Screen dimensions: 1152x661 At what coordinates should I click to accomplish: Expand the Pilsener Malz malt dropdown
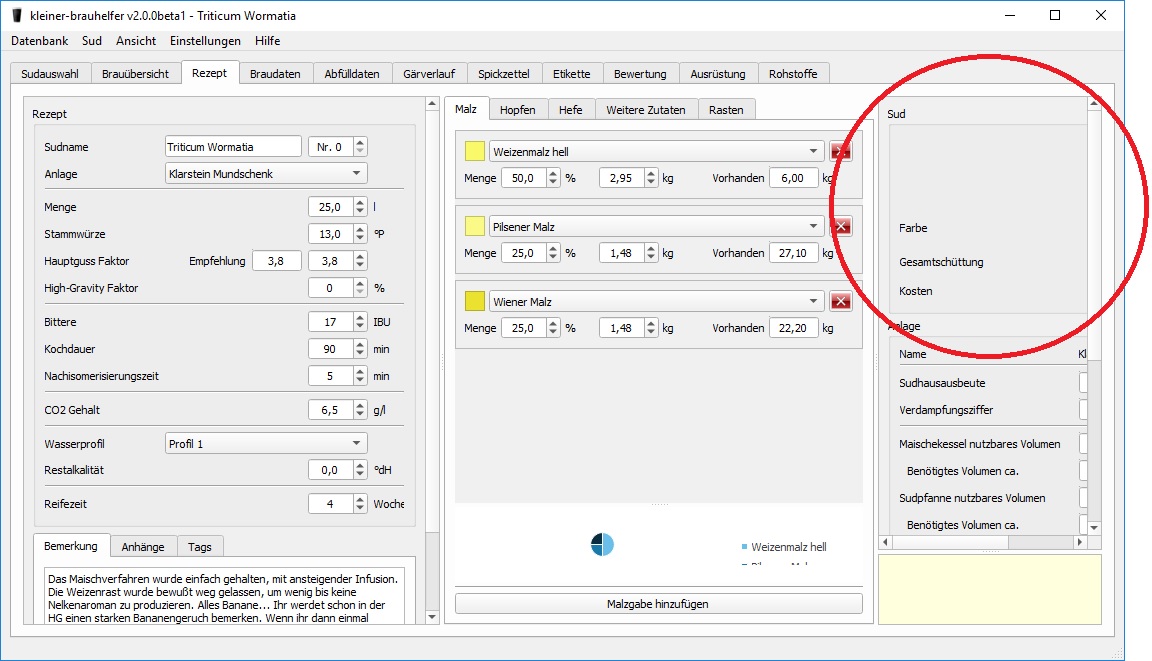[x=812, y=227]
